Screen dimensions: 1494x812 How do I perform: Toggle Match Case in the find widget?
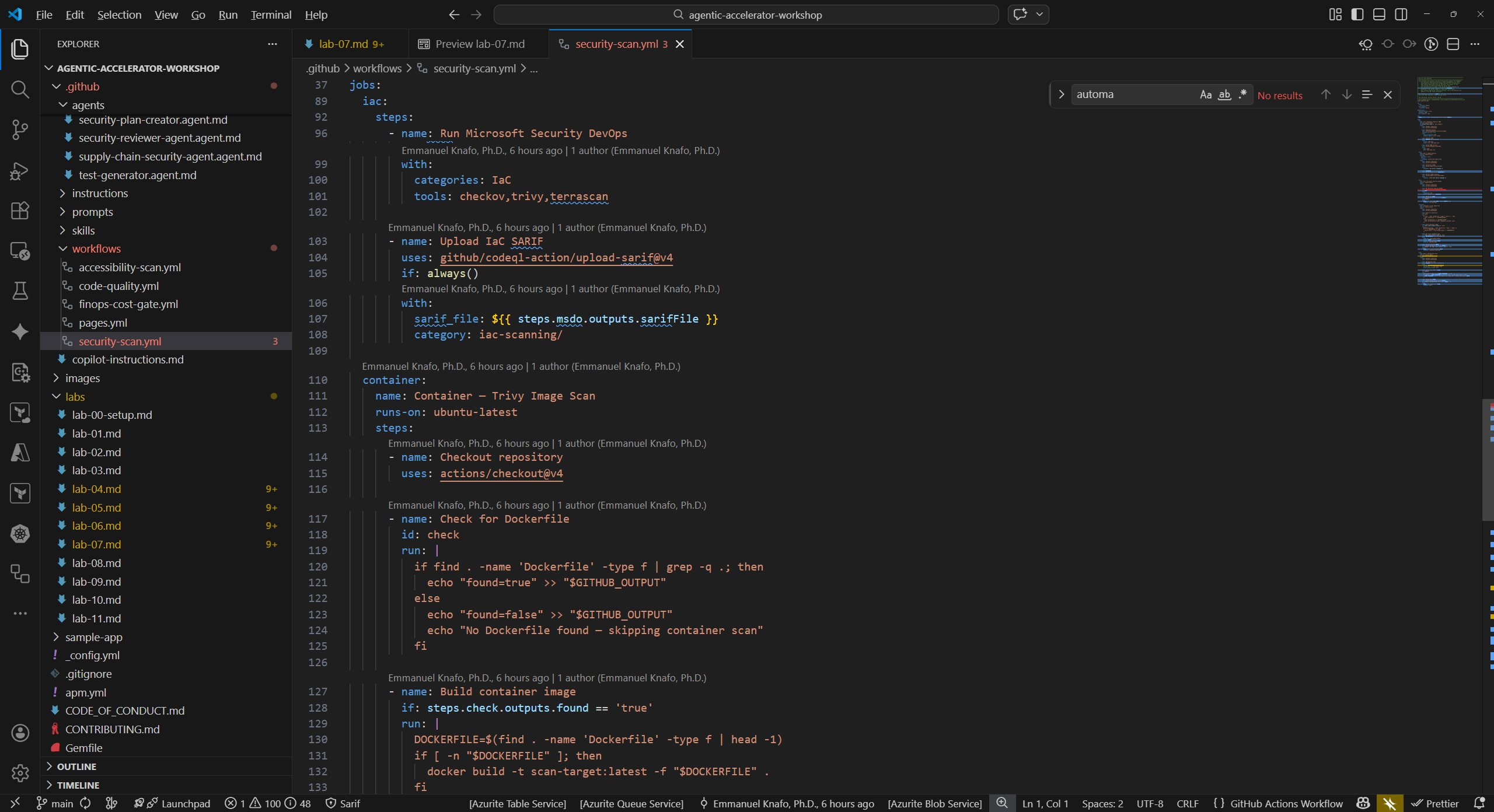tap(1205, 94)
